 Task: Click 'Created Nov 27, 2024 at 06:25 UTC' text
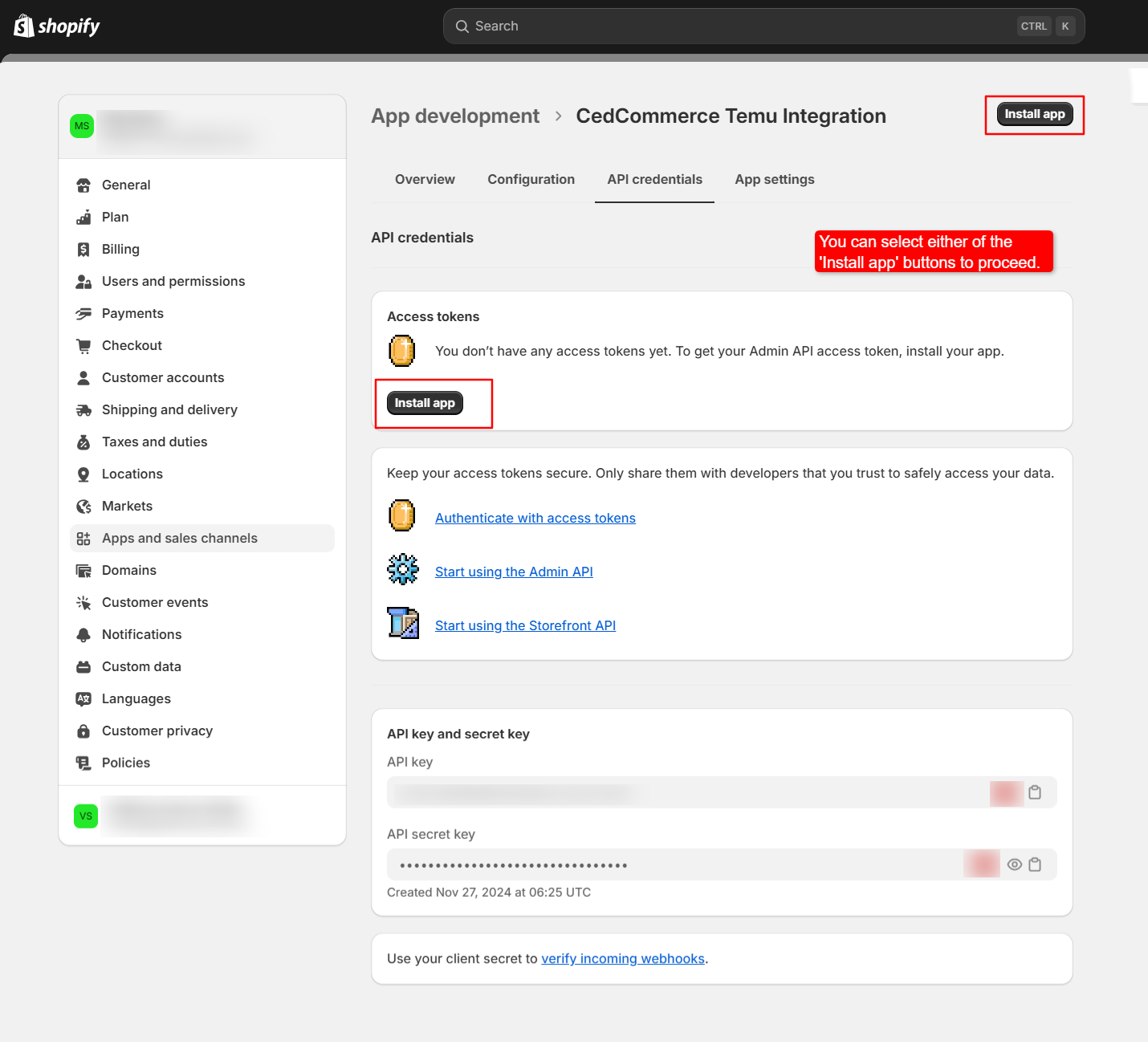[489, 893]
